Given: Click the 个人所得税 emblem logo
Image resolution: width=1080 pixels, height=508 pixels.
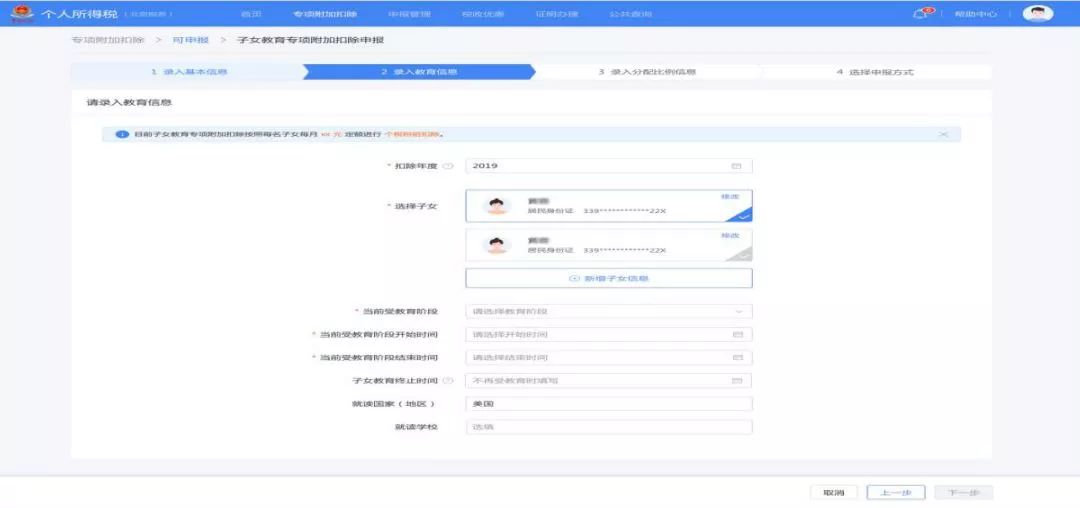Looking at the screenshot, I should tap(21, 14).
